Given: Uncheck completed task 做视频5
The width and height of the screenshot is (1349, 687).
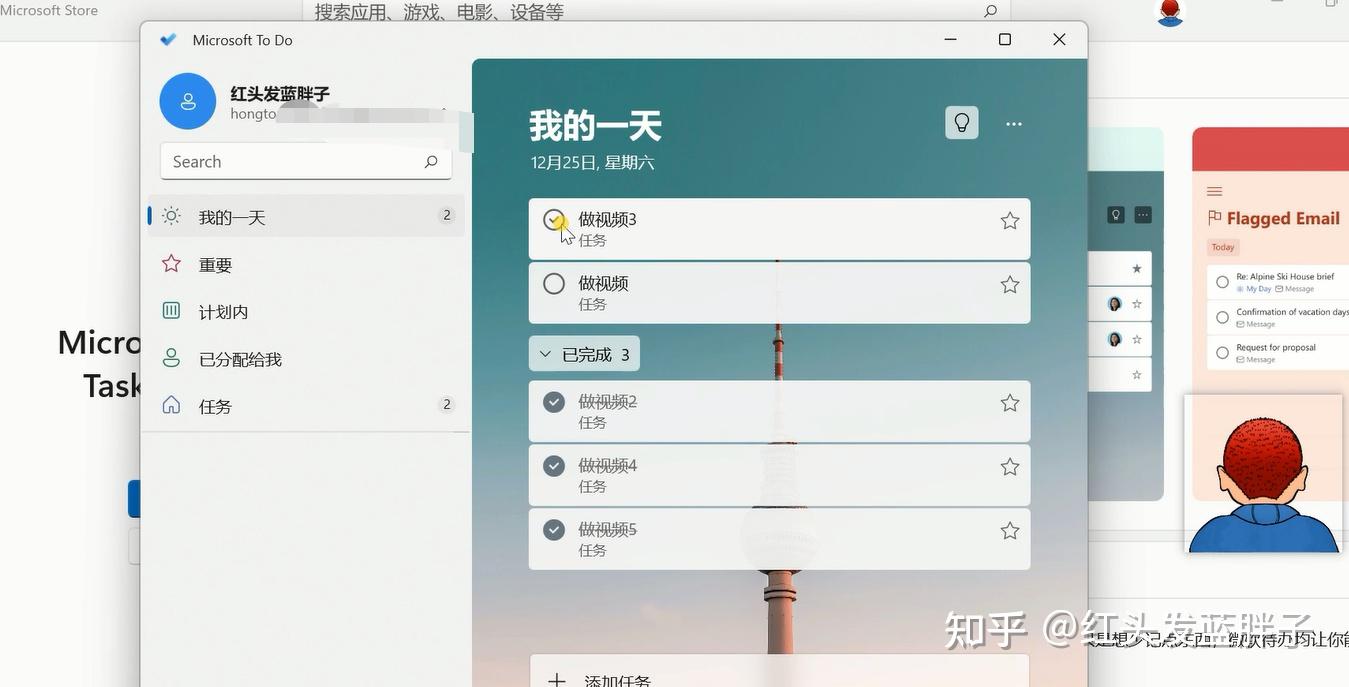Looking at the screenshot, I should tap(554, 530).
